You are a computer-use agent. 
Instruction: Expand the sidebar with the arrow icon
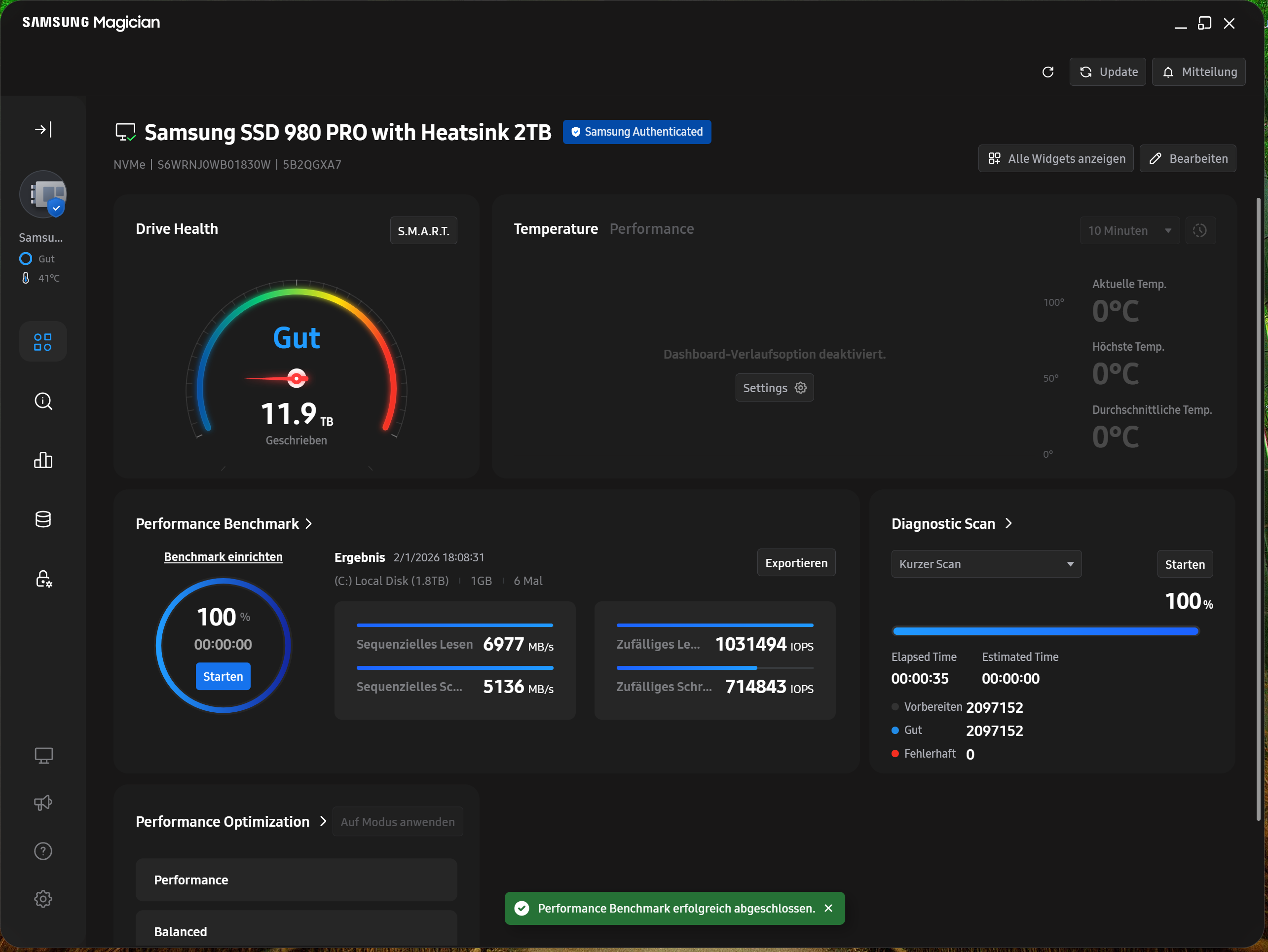coord(43,130)
